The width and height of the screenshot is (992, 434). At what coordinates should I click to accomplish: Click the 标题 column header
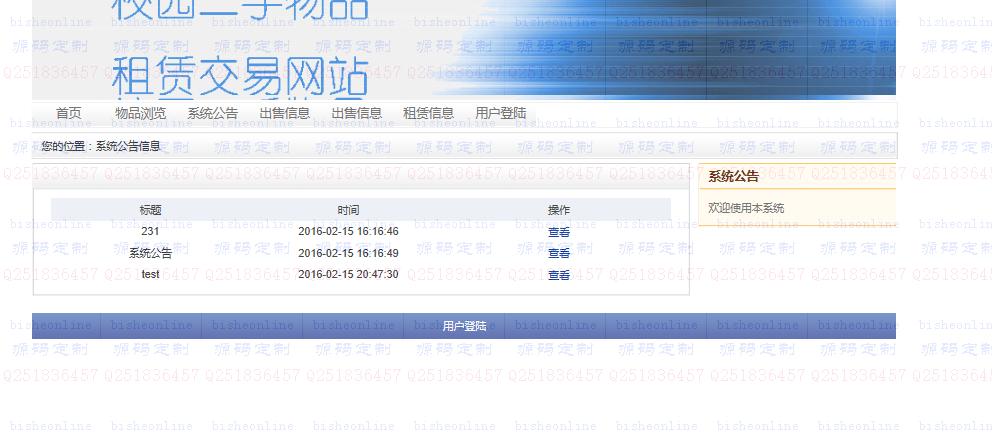(x=151, y=210)
